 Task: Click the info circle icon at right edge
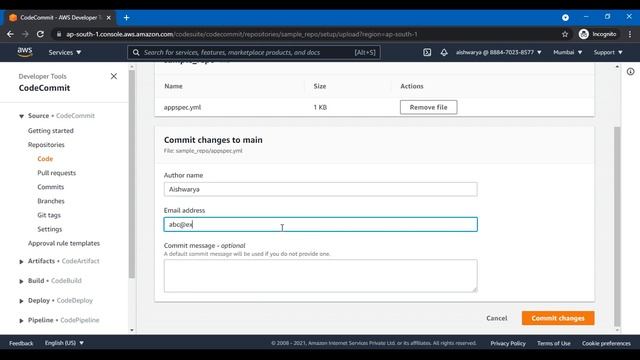coord(631,72)
